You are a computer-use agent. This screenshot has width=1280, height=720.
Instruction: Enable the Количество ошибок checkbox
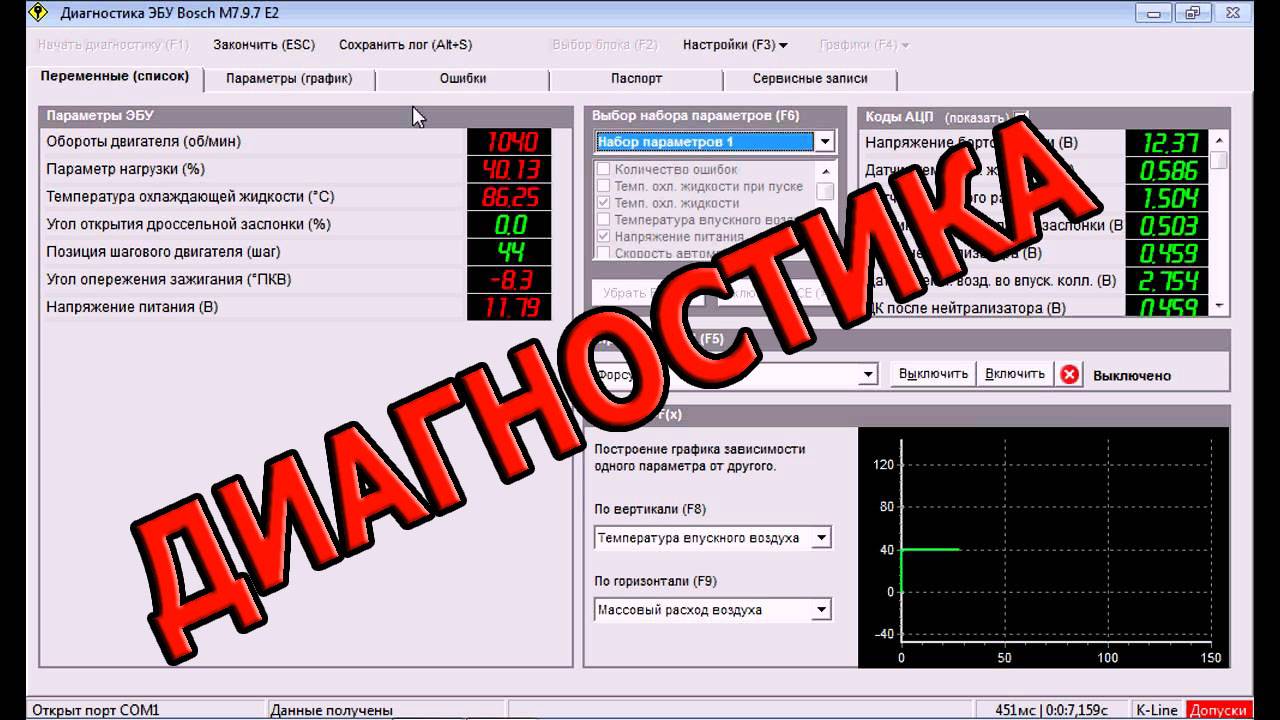click(603, 170)
